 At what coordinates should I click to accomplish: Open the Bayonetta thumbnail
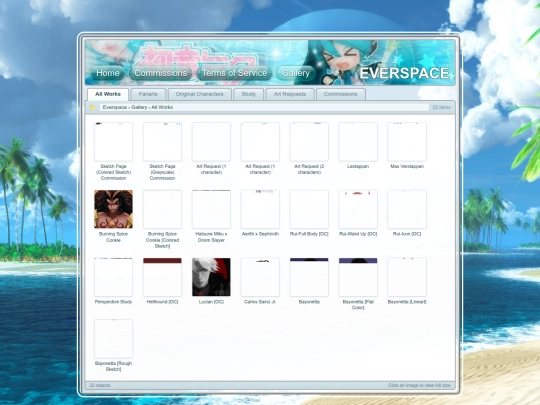pyautogui.click(x=309, y=277)
